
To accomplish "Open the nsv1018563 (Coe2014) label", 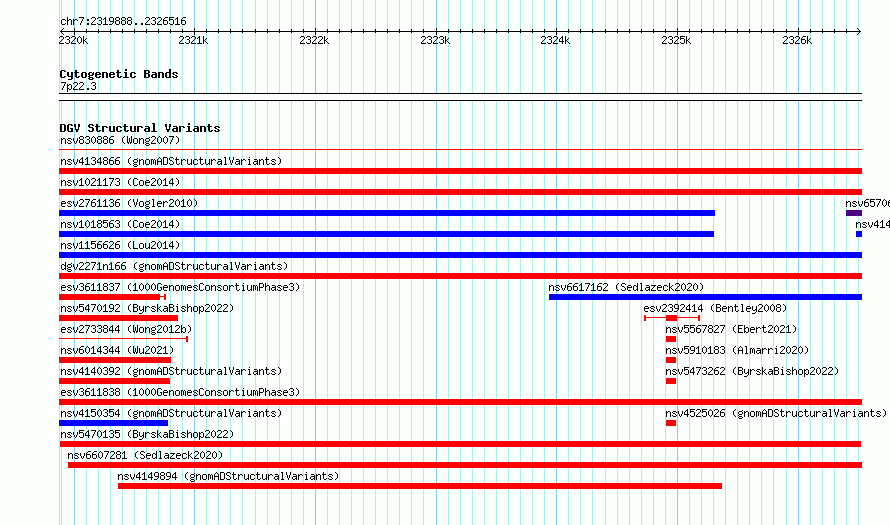I will point(120,224).
